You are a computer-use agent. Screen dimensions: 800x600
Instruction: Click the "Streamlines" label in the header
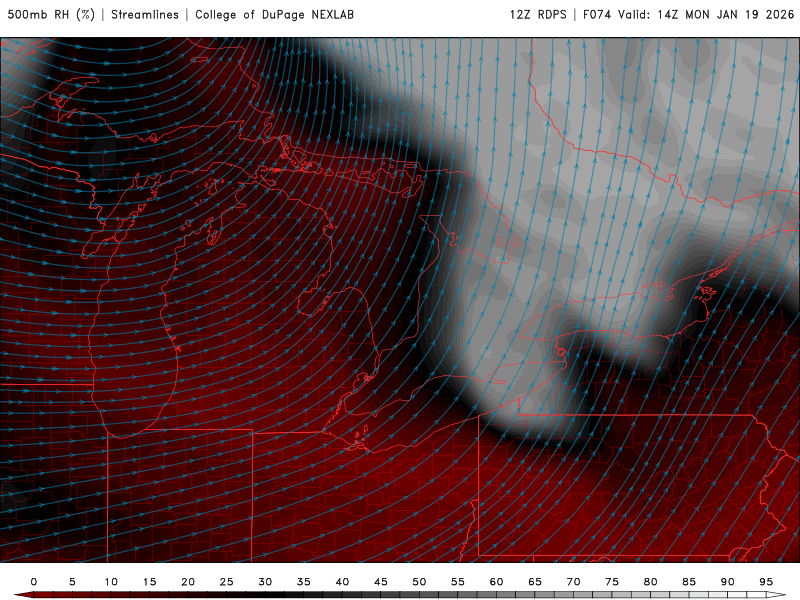145,14
